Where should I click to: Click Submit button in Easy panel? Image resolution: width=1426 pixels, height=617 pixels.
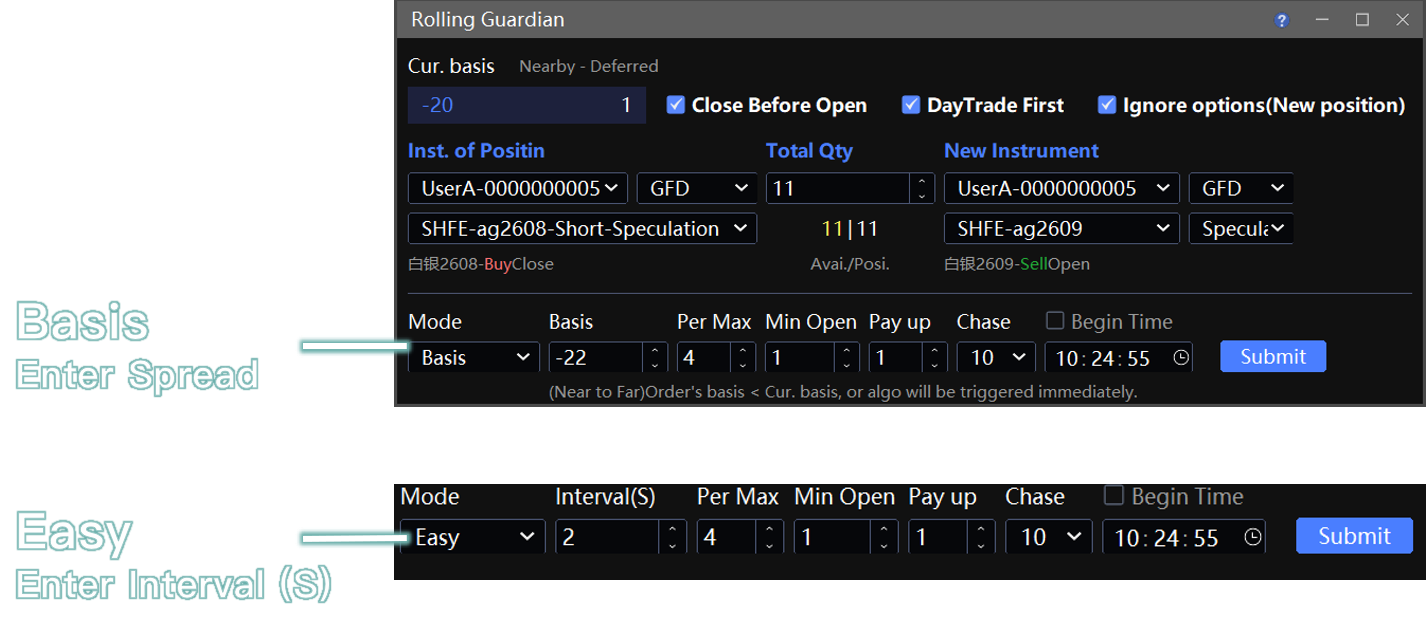[x=1354, y=536]
